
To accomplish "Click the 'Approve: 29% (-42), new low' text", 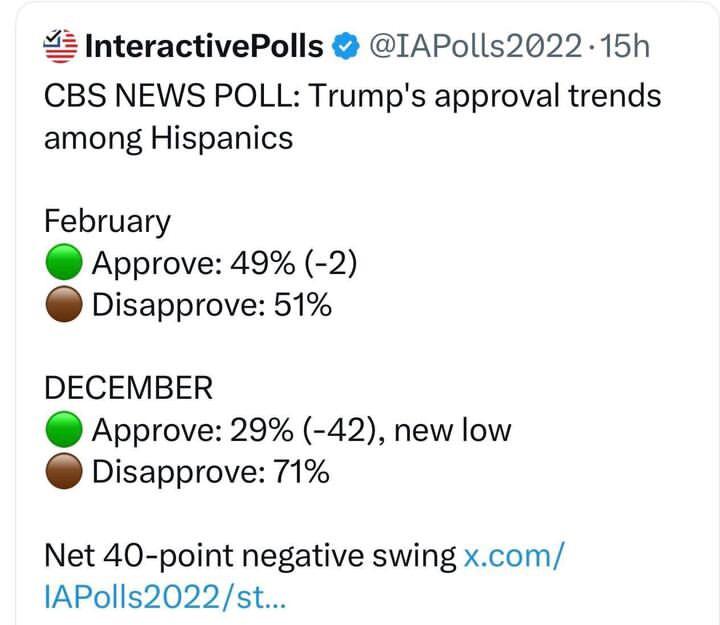I will click(301, 430).
